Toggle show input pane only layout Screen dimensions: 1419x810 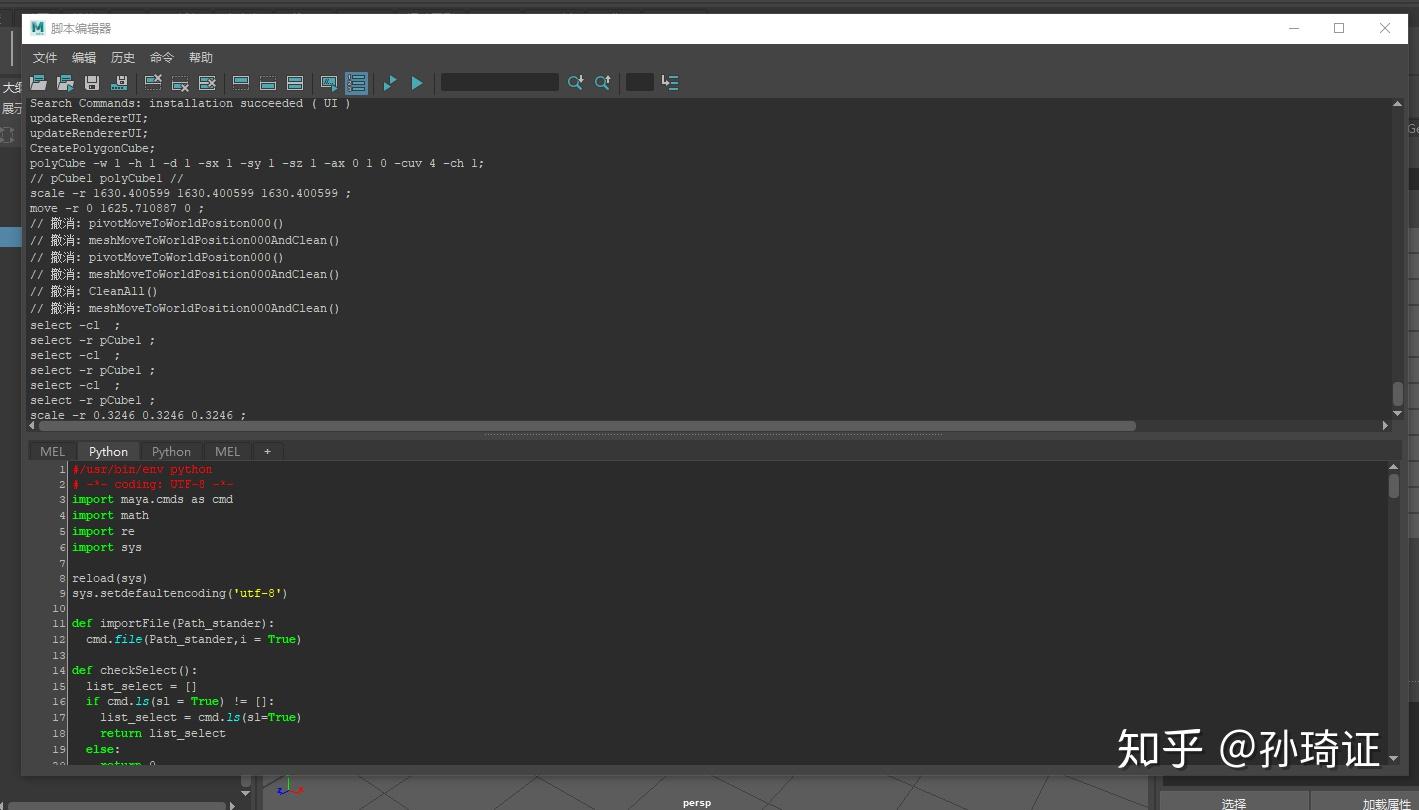[268, 83]
